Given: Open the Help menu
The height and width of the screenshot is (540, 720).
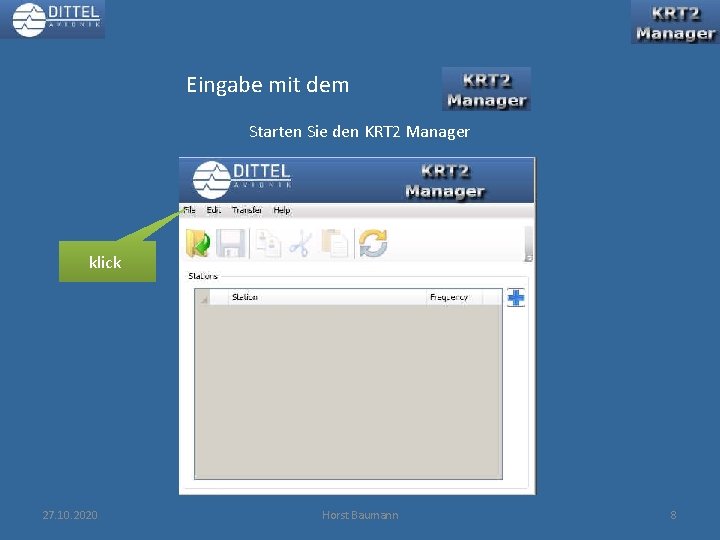Looking at the screenshot, I should pos(282,210).
